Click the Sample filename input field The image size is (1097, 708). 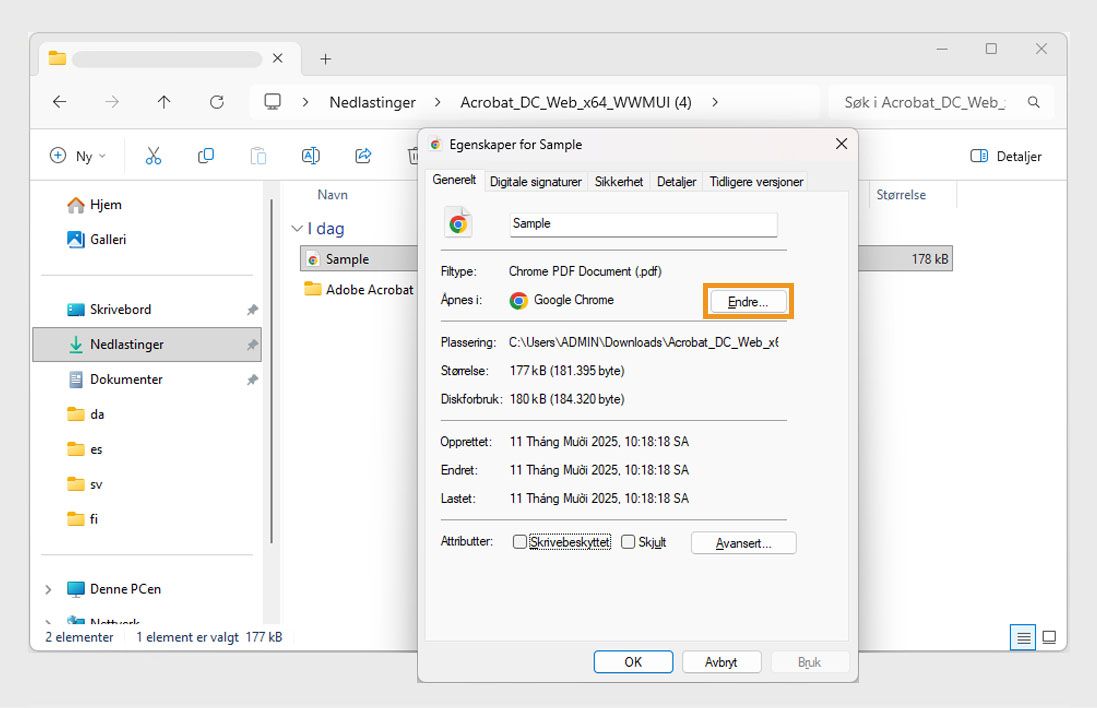pyautogui.click(x=643, y=224)
